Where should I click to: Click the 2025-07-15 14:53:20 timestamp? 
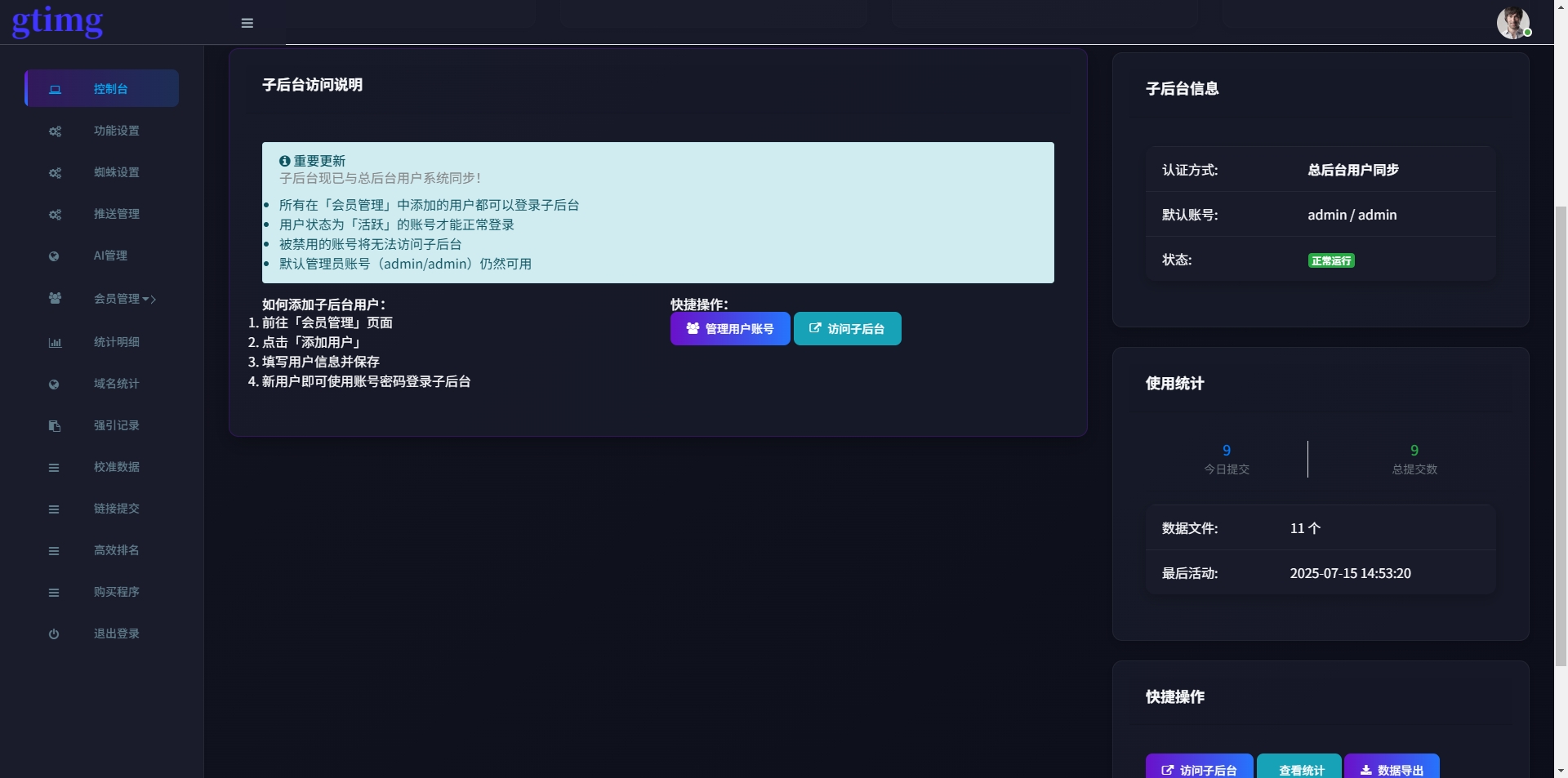pyautogui.click(x=1351, y=573)
